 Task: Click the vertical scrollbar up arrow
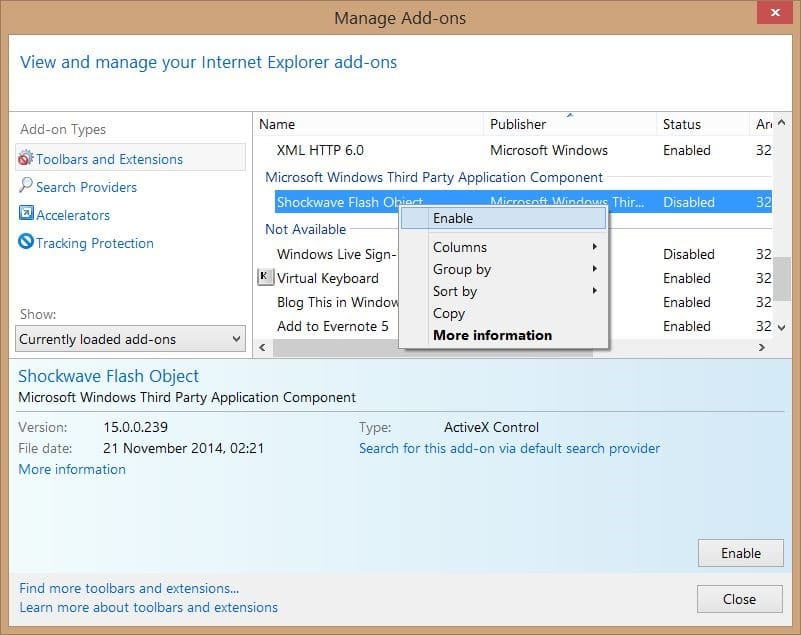click(x=782, y=123)
